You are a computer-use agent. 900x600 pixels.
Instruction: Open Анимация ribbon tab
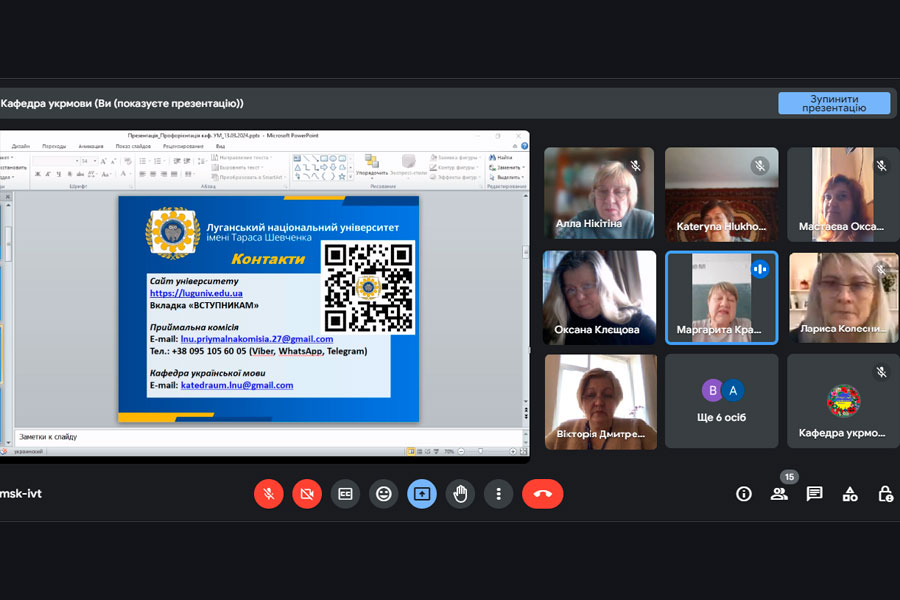tap(91, 146)
